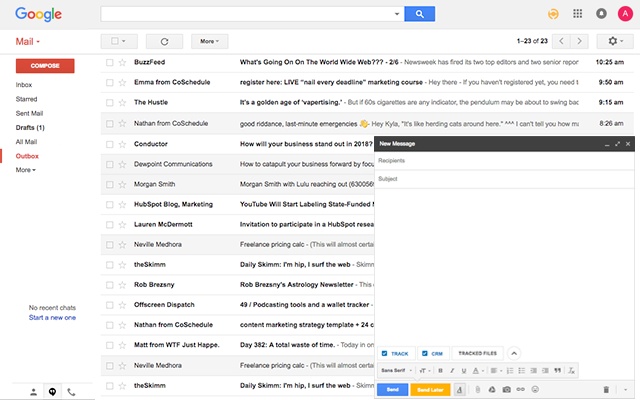Toggle the CRM checkbox
Image resolution: width=640 pixels, height=400 pixels.
pyautogui.click(x=424, y=353)
